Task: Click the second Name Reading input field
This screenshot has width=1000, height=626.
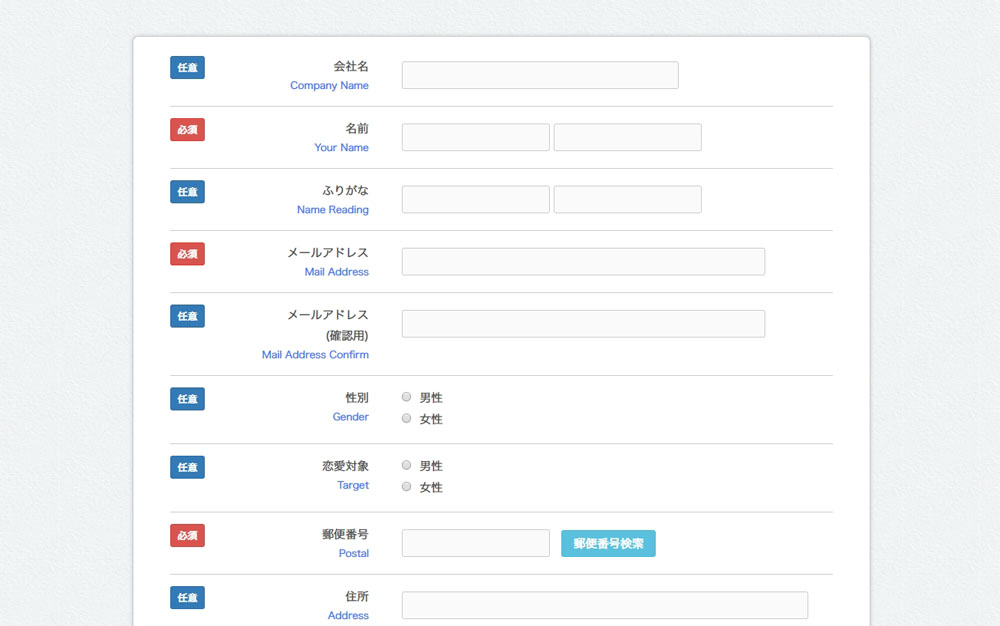Action: click(x=628, y=200)
